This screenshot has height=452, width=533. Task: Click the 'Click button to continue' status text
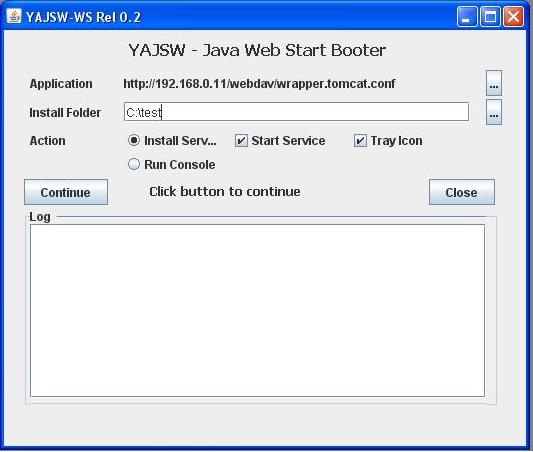click(x=225, y=192)
